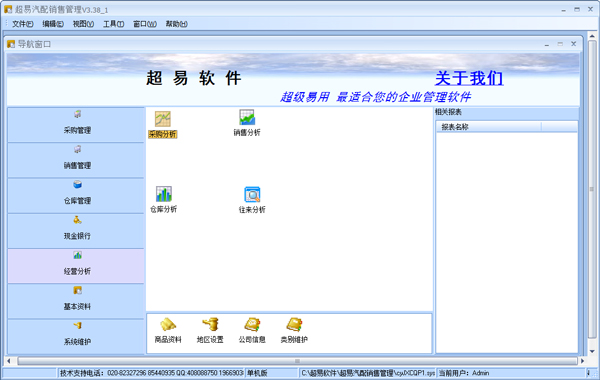Screen dimensions: 600x380
Task: Open the 视图 menu
Action: 83,24
